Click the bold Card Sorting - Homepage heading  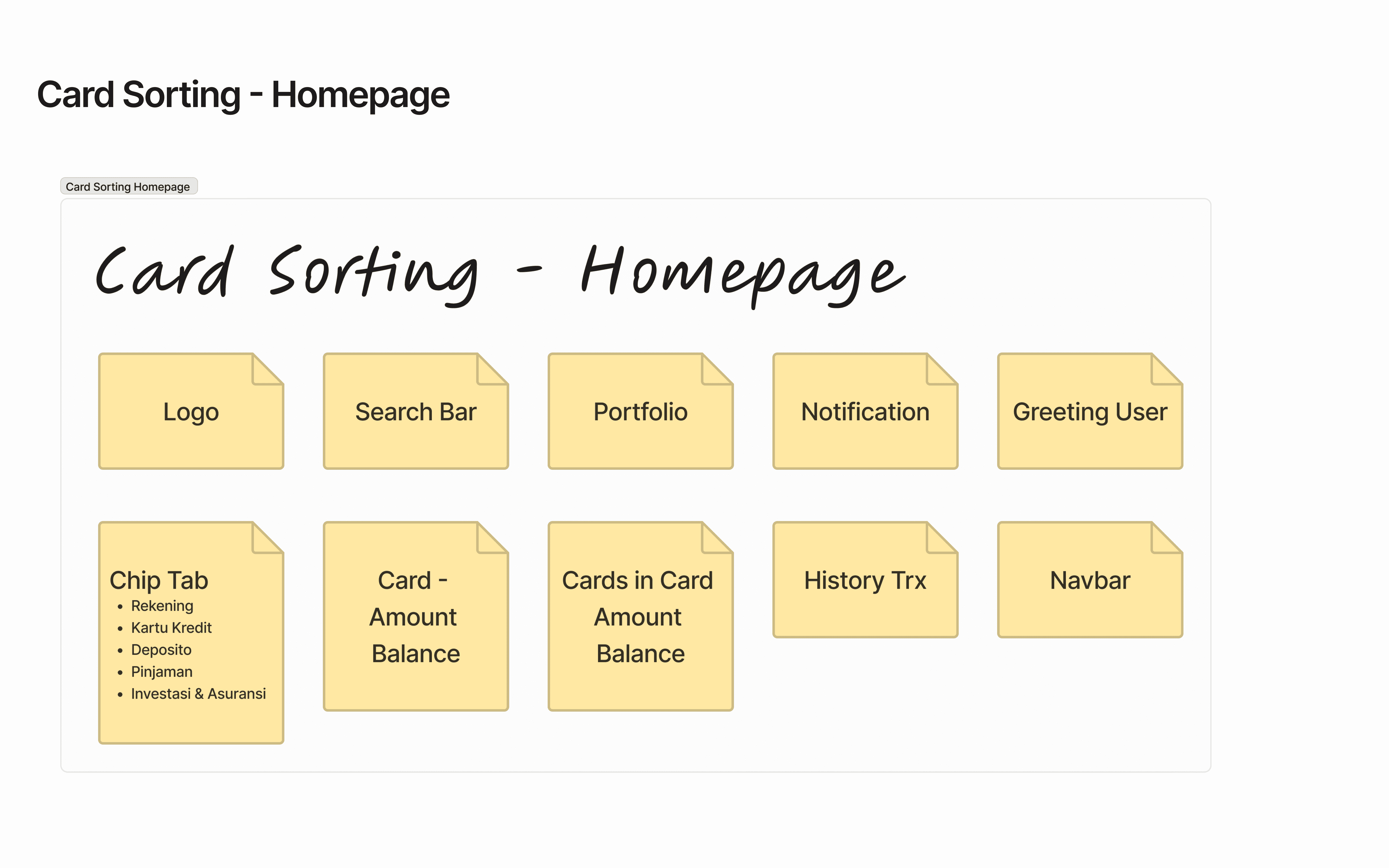243,95
